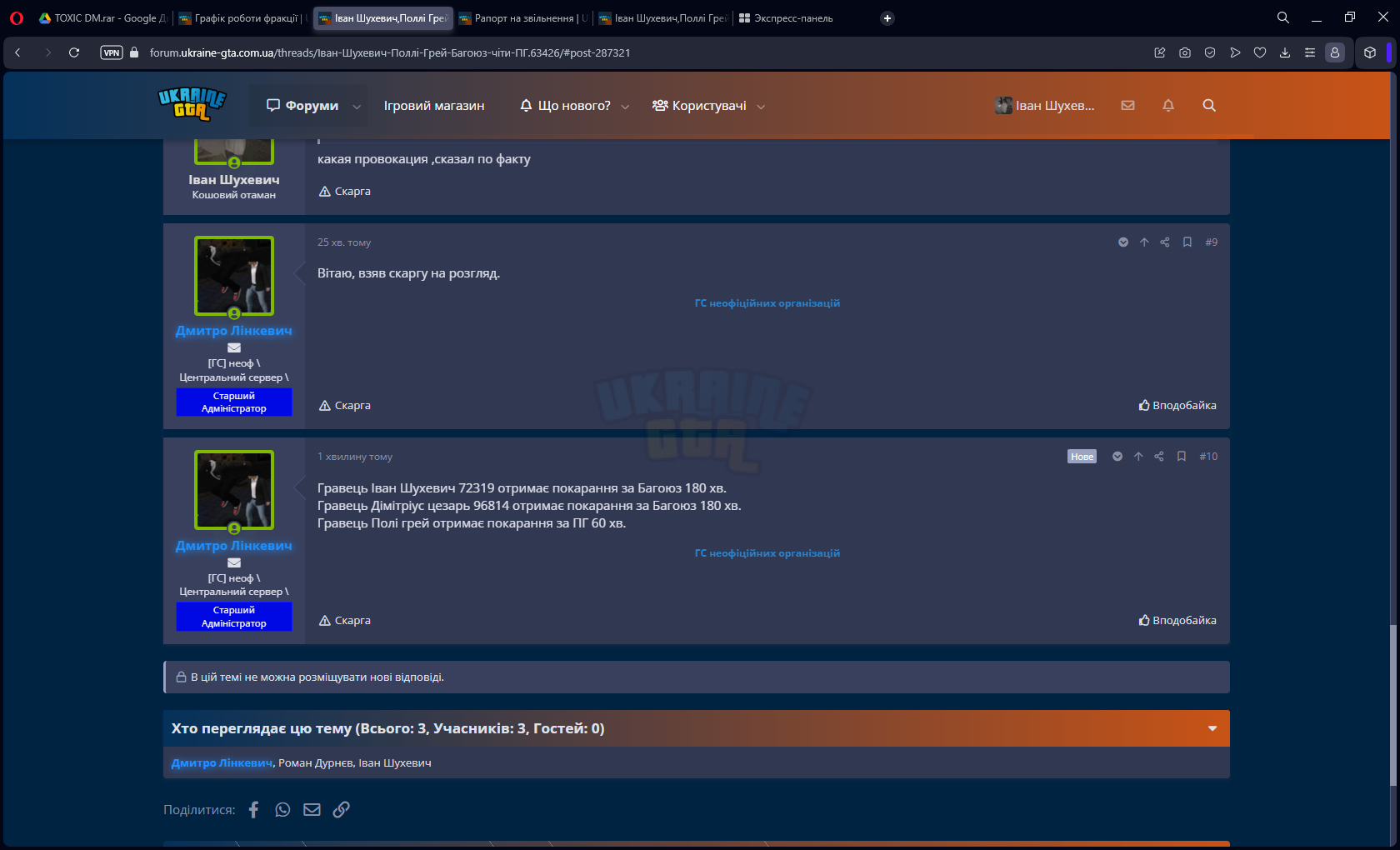
Task: Open moderation dropdown on post #10
Action: (1117, 457)
